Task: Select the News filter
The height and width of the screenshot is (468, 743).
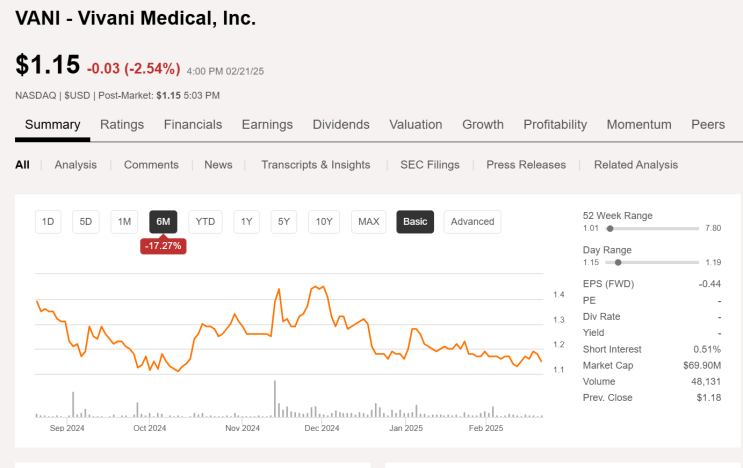Action: pos(218,165)
